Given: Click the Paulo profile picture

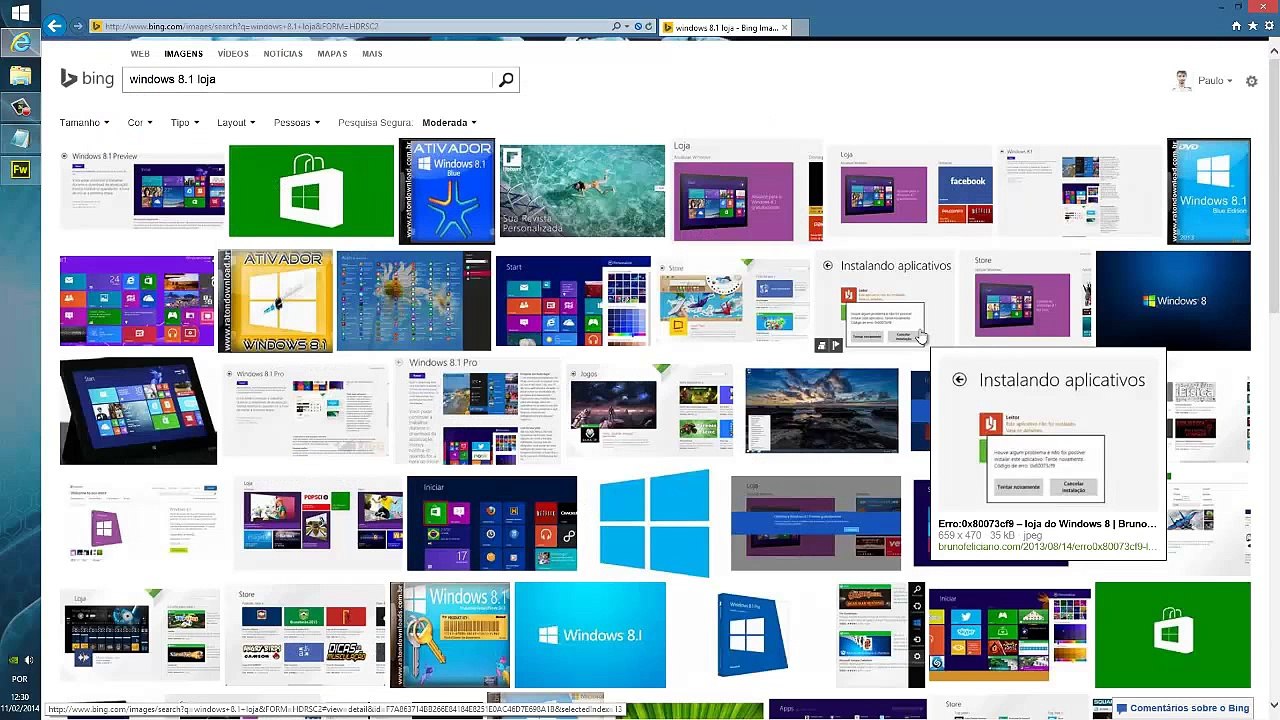Looking at the screenshot, I should (1183, 81).
